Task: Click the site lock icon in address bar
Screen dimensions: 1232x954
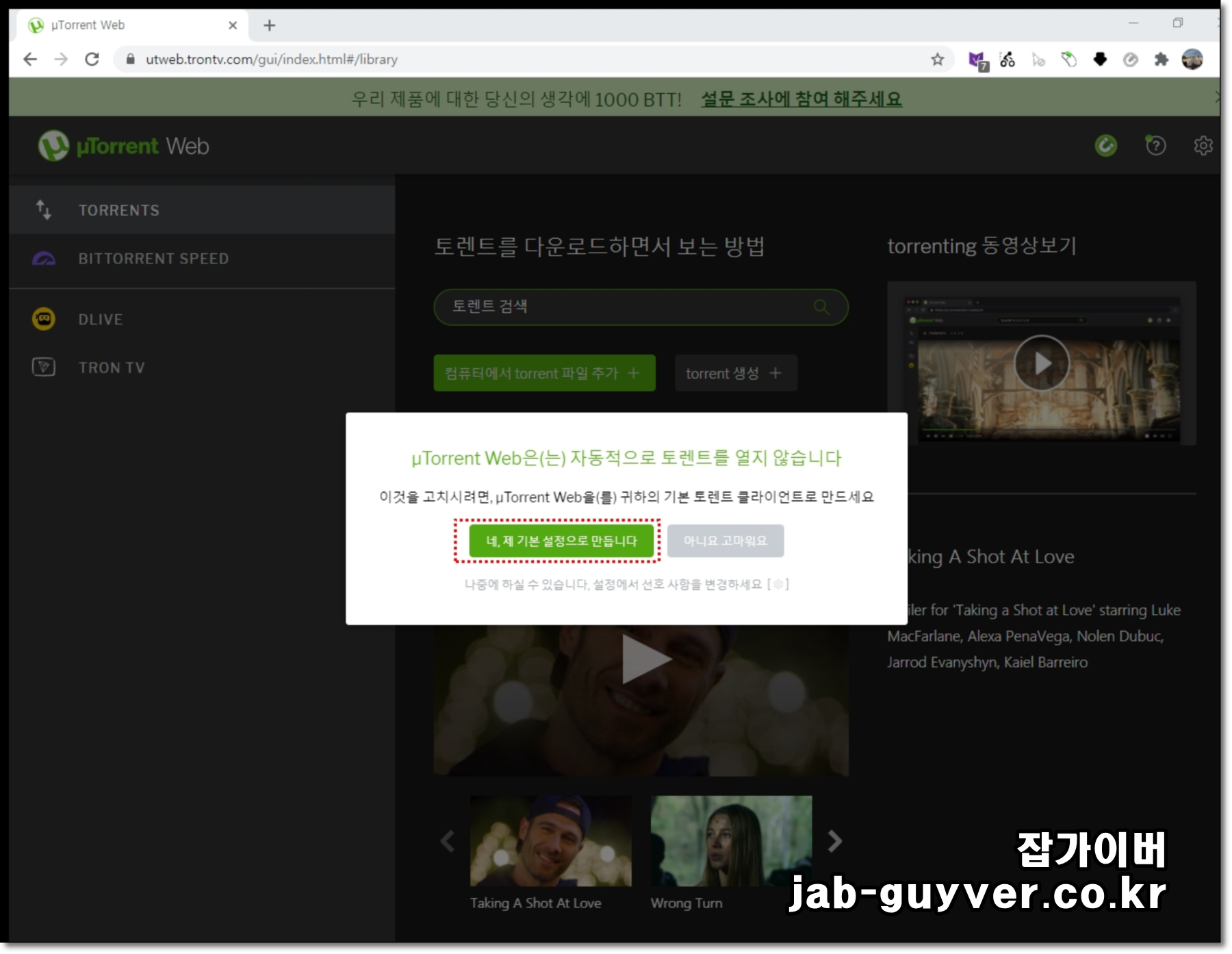Action: tap(130, 60)
